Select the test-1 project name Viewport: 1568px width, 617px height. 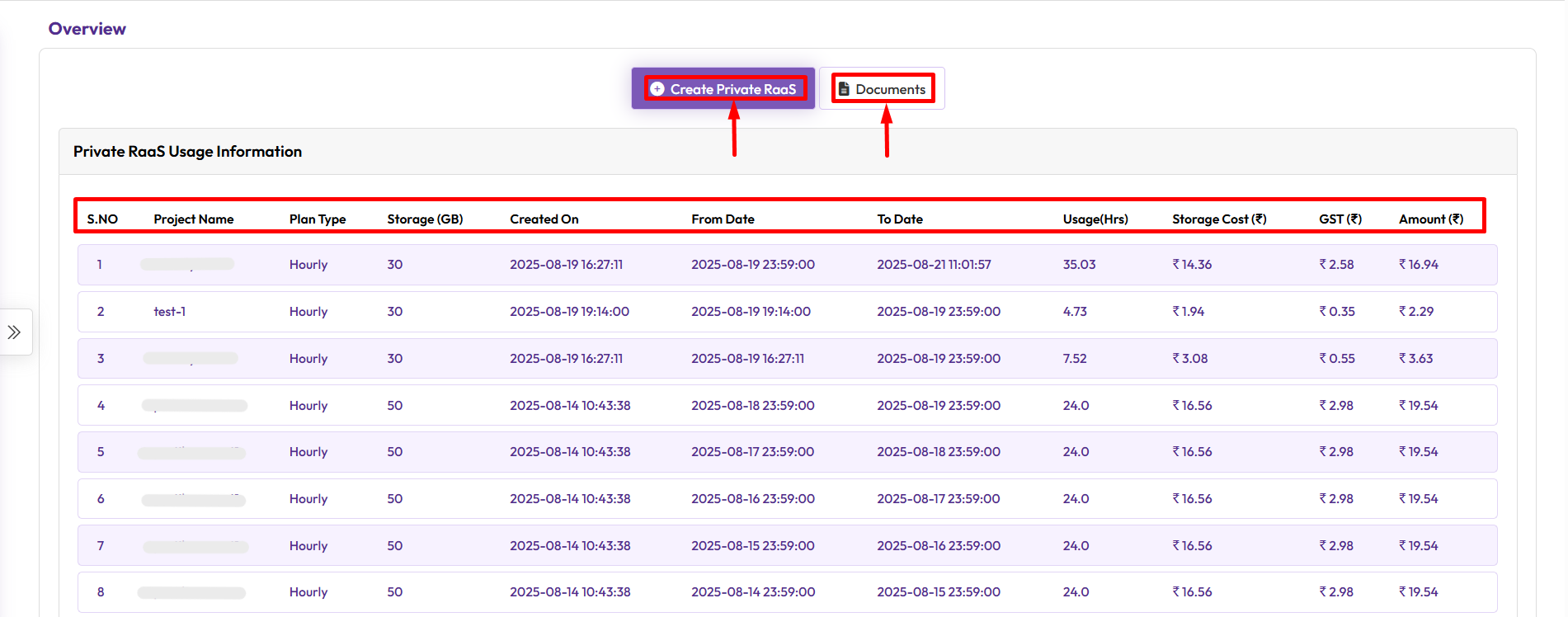[169, 312]
